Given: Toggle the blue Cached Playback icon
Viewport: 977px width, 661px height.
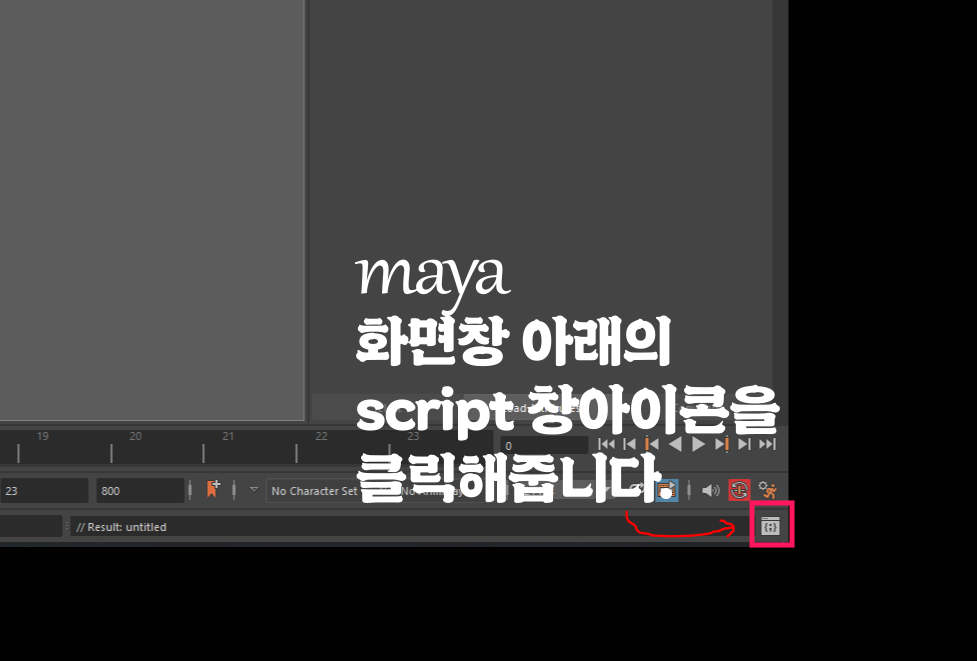Looking at the screenshot, I should tap(666, 490).
